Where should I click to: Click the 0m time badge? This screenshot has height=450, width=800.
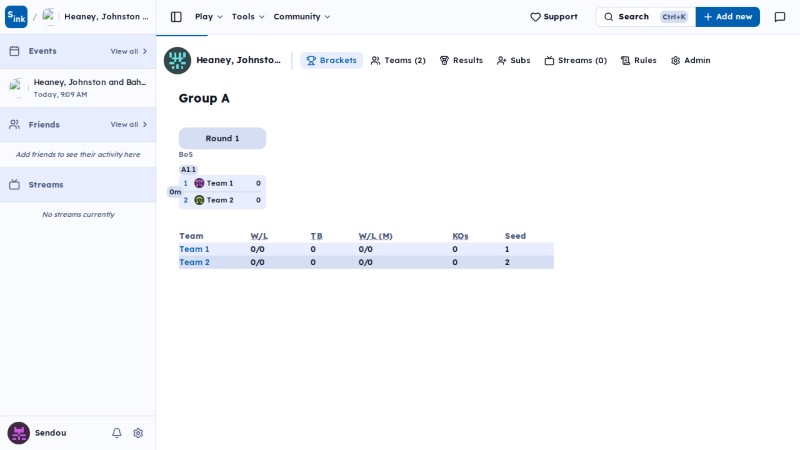click(175, 192)
